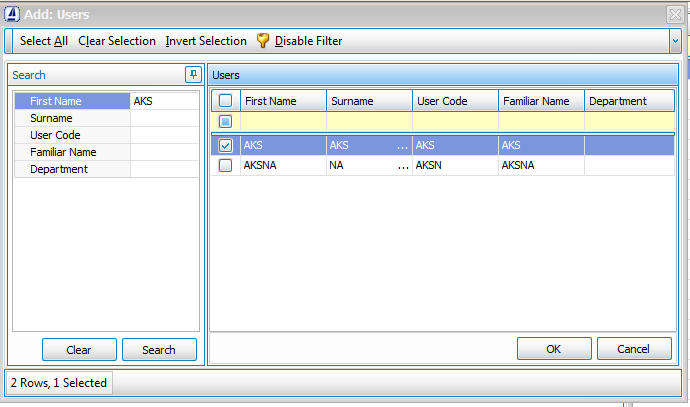Click the pin icon in Search panel
Image resolution: width=690 pixels, height=407 pixels.
pyautogui.click(x=193, y=75)
